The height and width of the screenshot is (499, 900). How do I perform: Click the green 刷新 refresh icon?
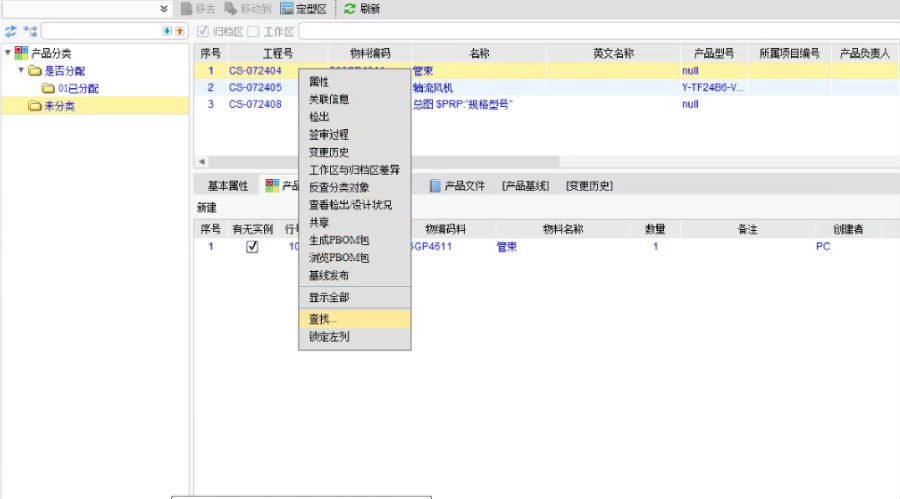349,9
